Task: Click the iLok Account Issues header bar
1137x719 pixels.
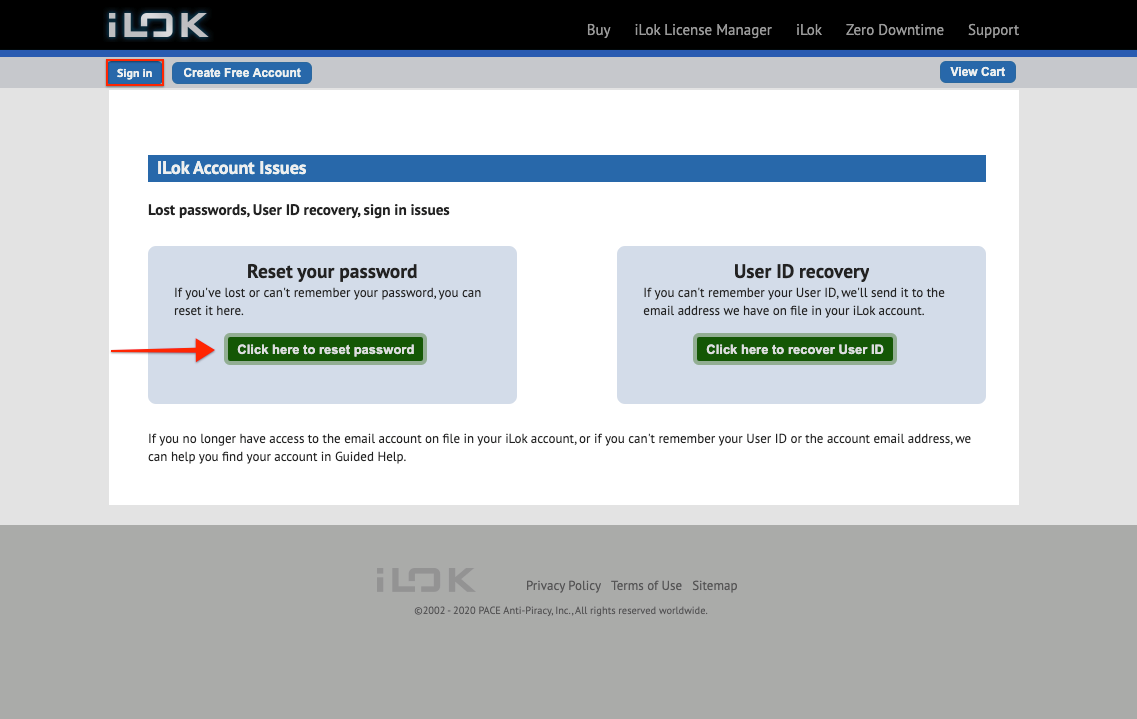Action: [x=566, y=168]
